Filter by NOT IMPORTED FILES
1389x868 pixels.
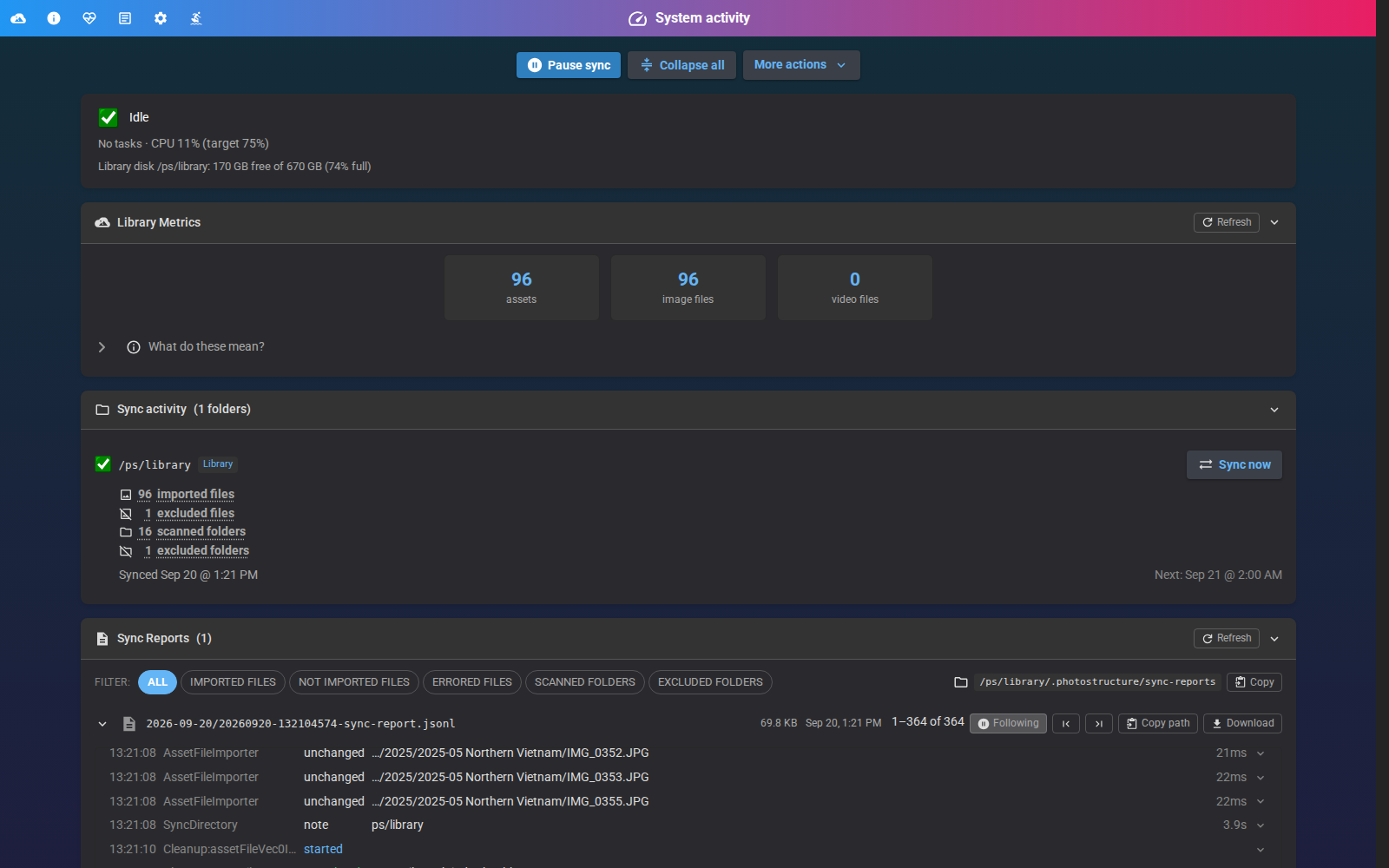[x=354, y=682]
